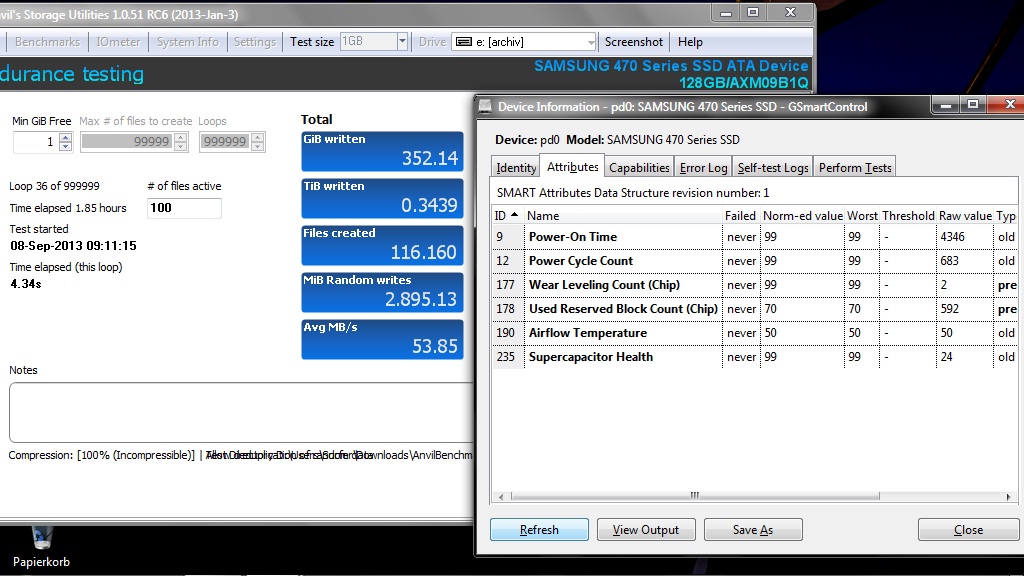Viewport: 1024px width, 576px height.
Task: Sort by the Norm-ed value column header
Action: tap(802, 216)
